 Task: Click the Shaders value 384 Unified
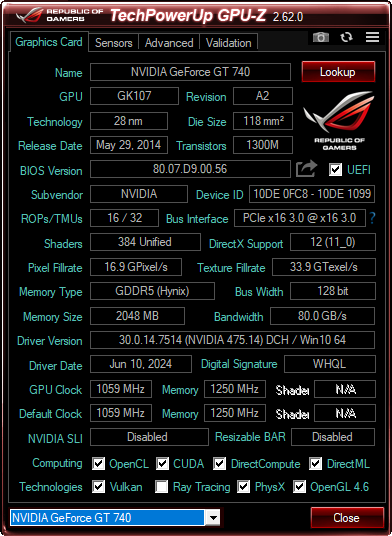pos(145,242)
